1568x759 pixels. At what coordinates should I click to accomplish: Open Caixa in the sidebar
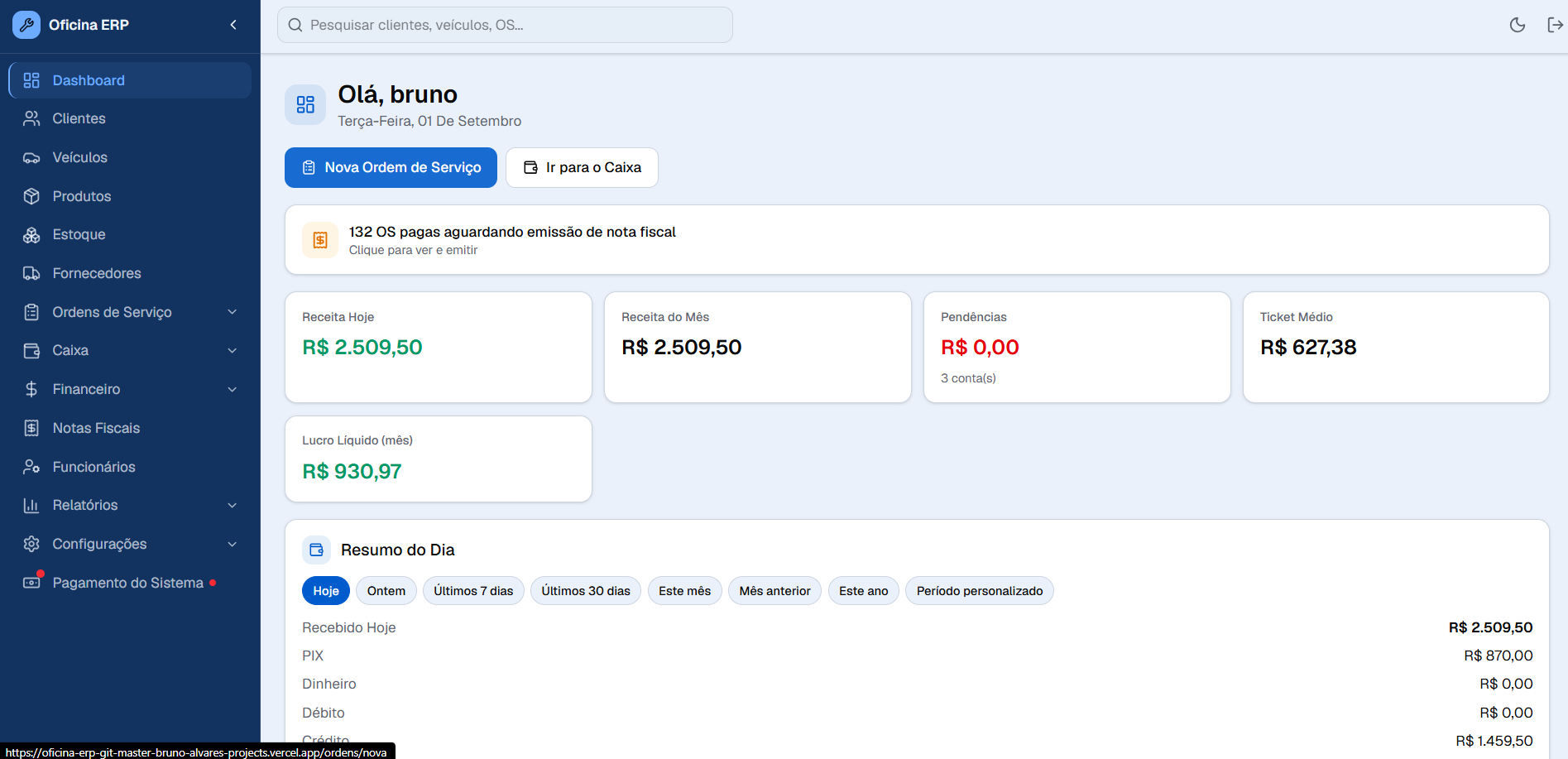[130, 350]
